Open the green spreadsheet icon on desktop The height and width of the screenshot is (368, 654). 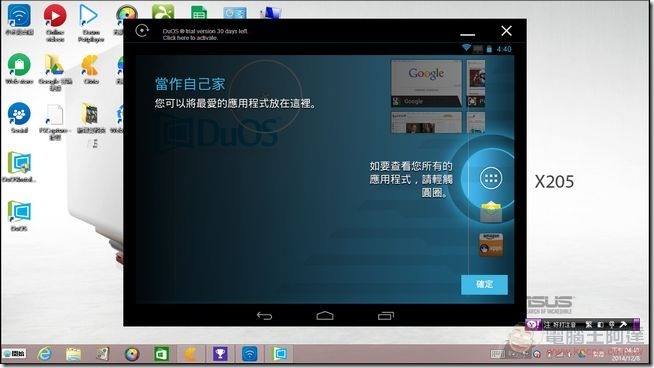(x=199, y=12)
